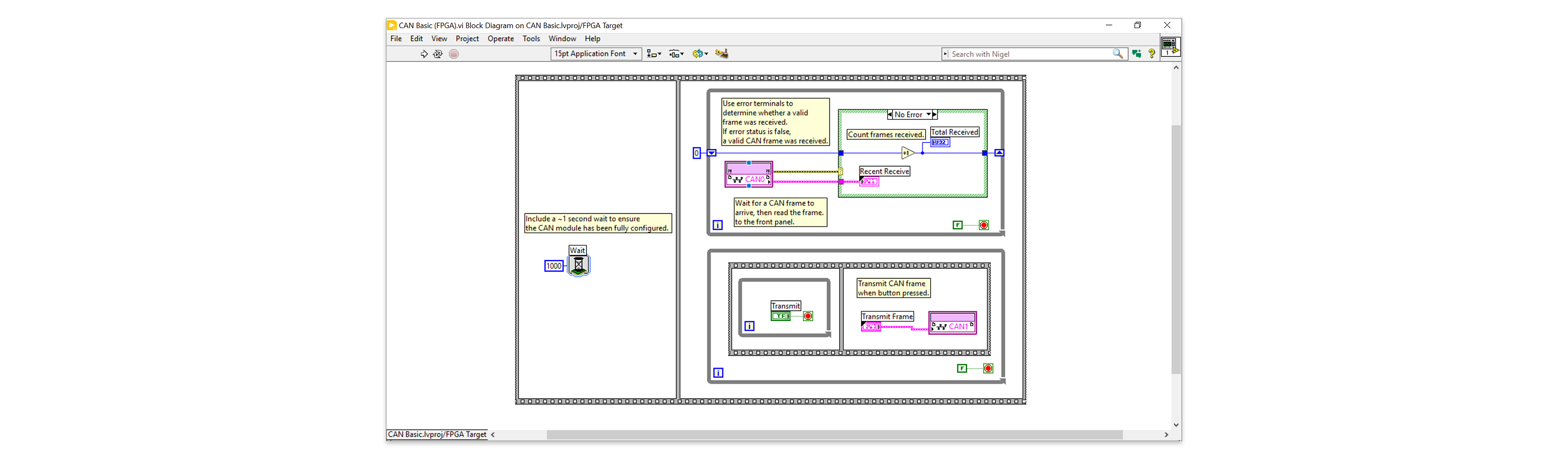1568x459 pixels.
Task: Click the Clean Up Diagram broom icon
Action: click(x=721, y=53)
